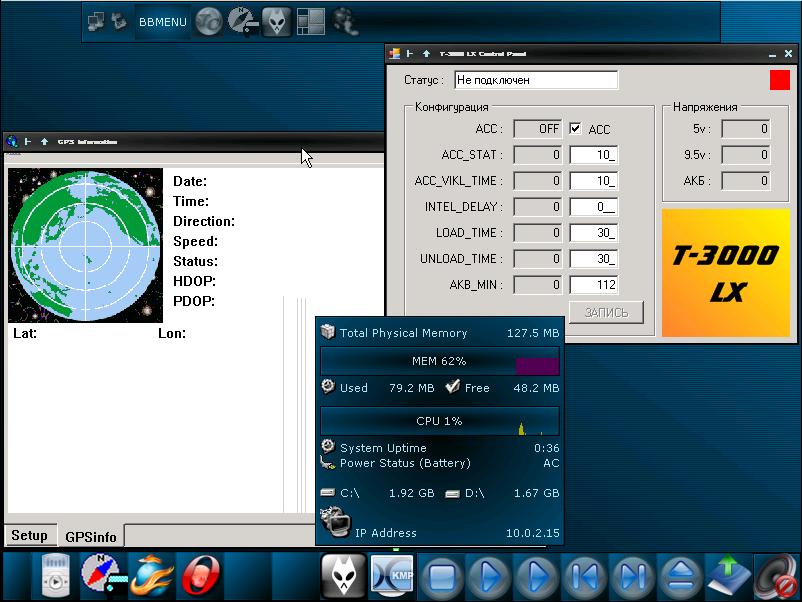Click the Previous track button
The image size is (802, 602).
click(584, 577)
